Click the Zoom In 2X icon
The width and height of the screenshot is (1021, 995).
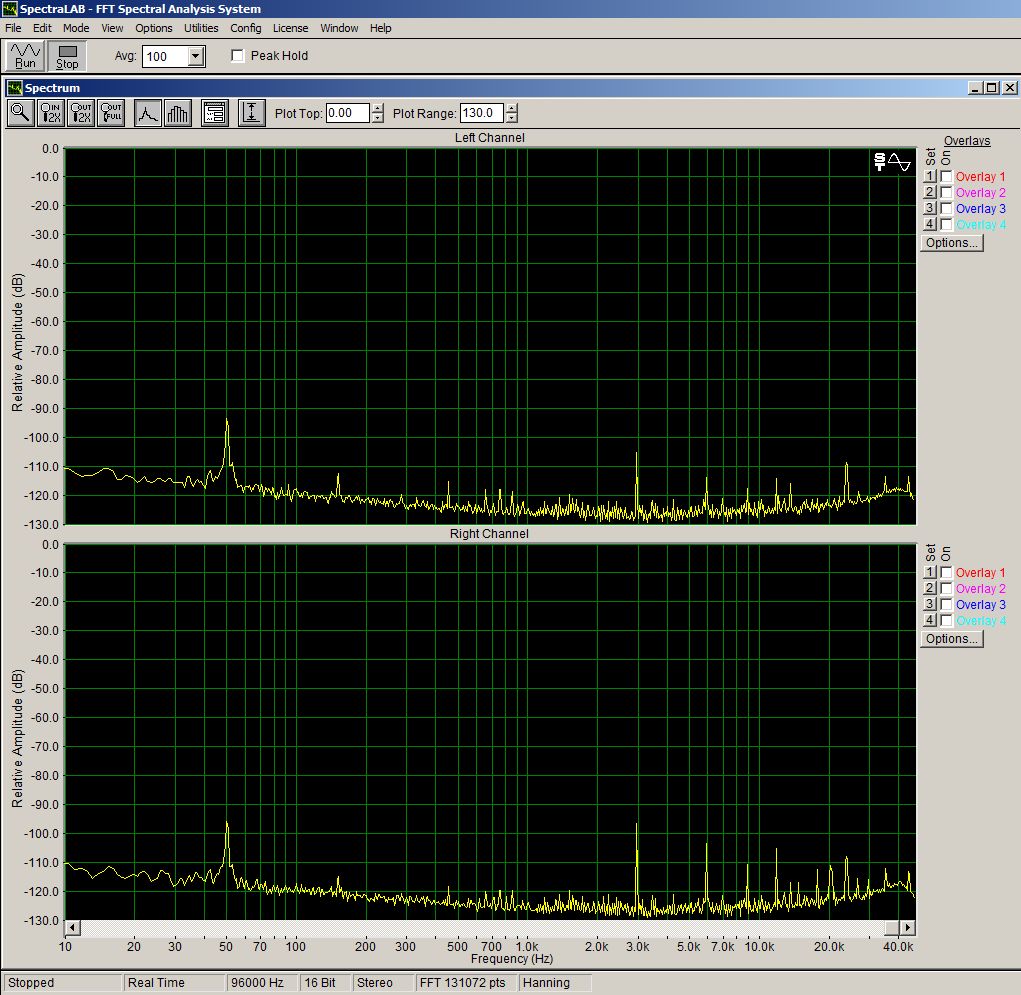tap(51, 113)
